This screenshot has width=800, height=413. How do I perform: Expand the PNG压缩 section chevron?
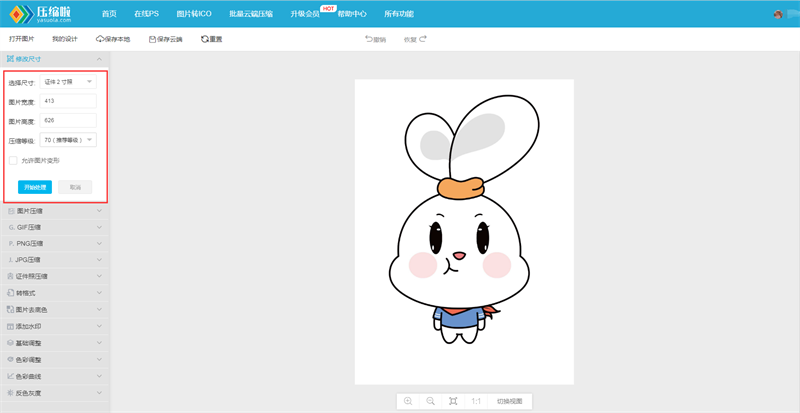coord(99,243)
